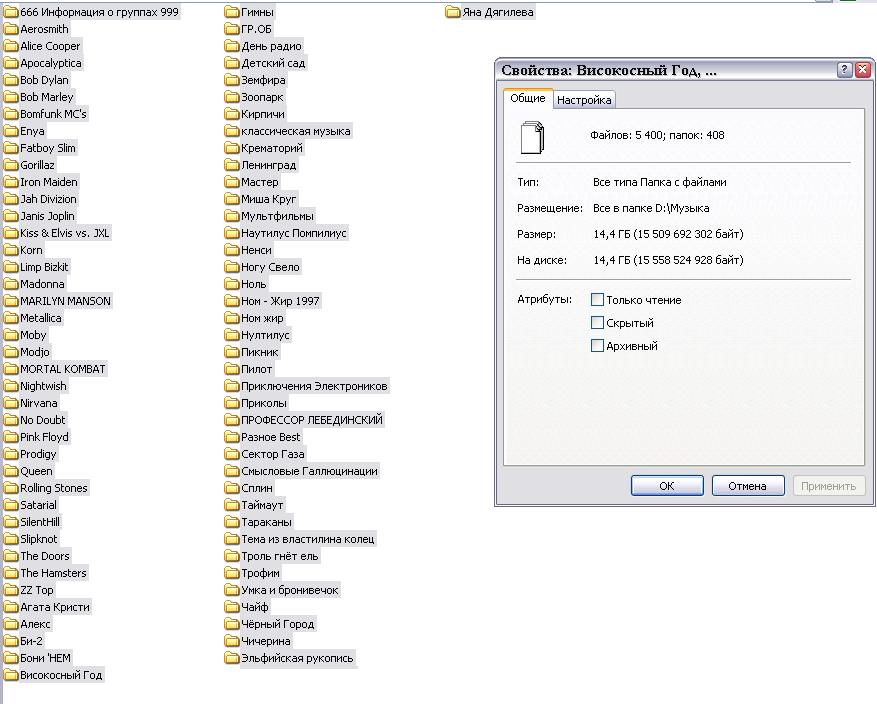Select the 'Сектор Газа' folder name
Screen dimensions: 877x704
tap(272, 454)
